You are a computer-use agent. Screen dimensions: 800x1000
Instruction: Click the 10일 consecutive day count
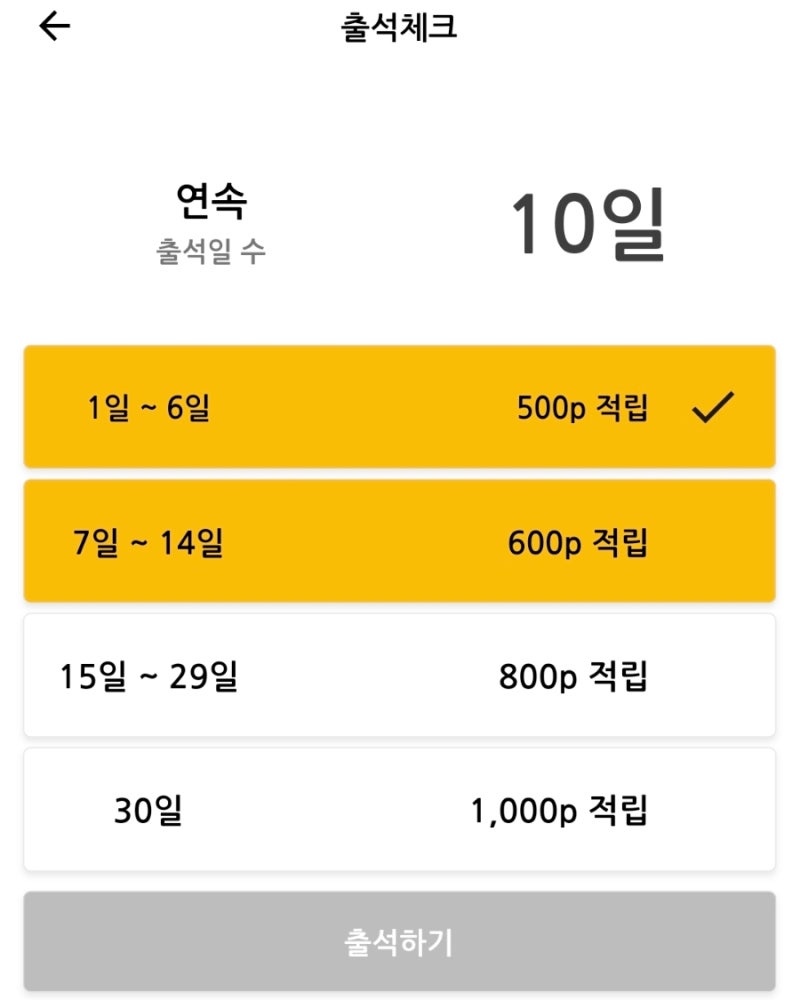point(588,224)
